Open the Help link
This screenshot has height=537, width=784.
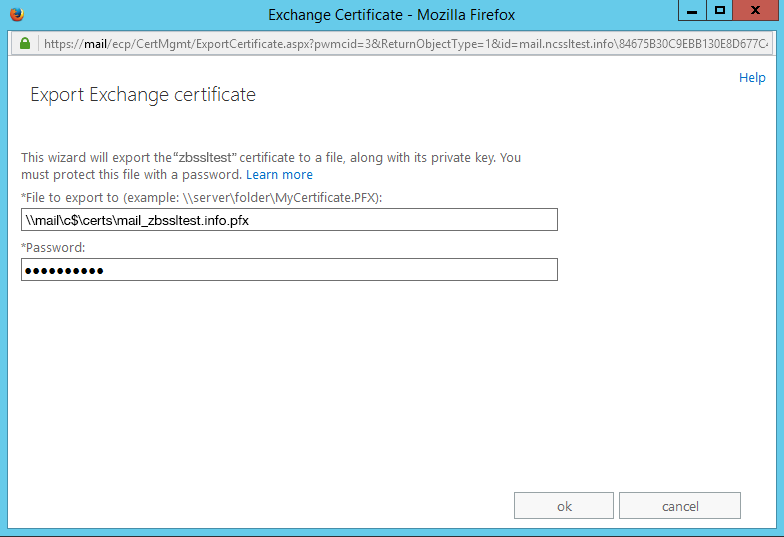(752, 78)
